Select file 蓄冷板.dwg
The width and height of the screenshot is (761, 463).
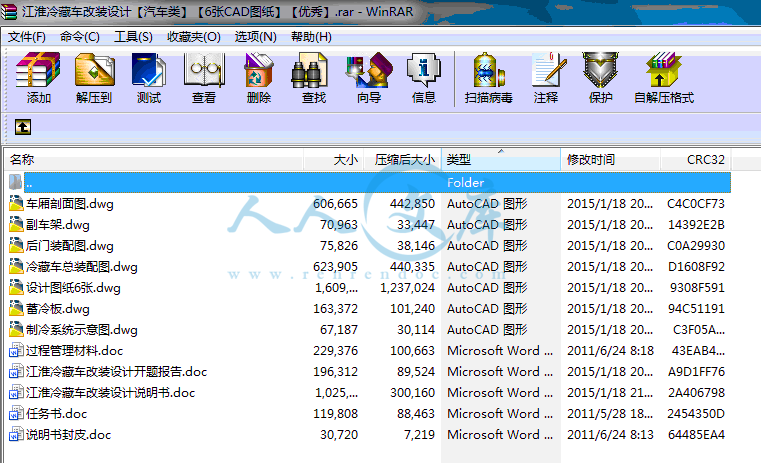pyautogui.click(x=58, y=309)
